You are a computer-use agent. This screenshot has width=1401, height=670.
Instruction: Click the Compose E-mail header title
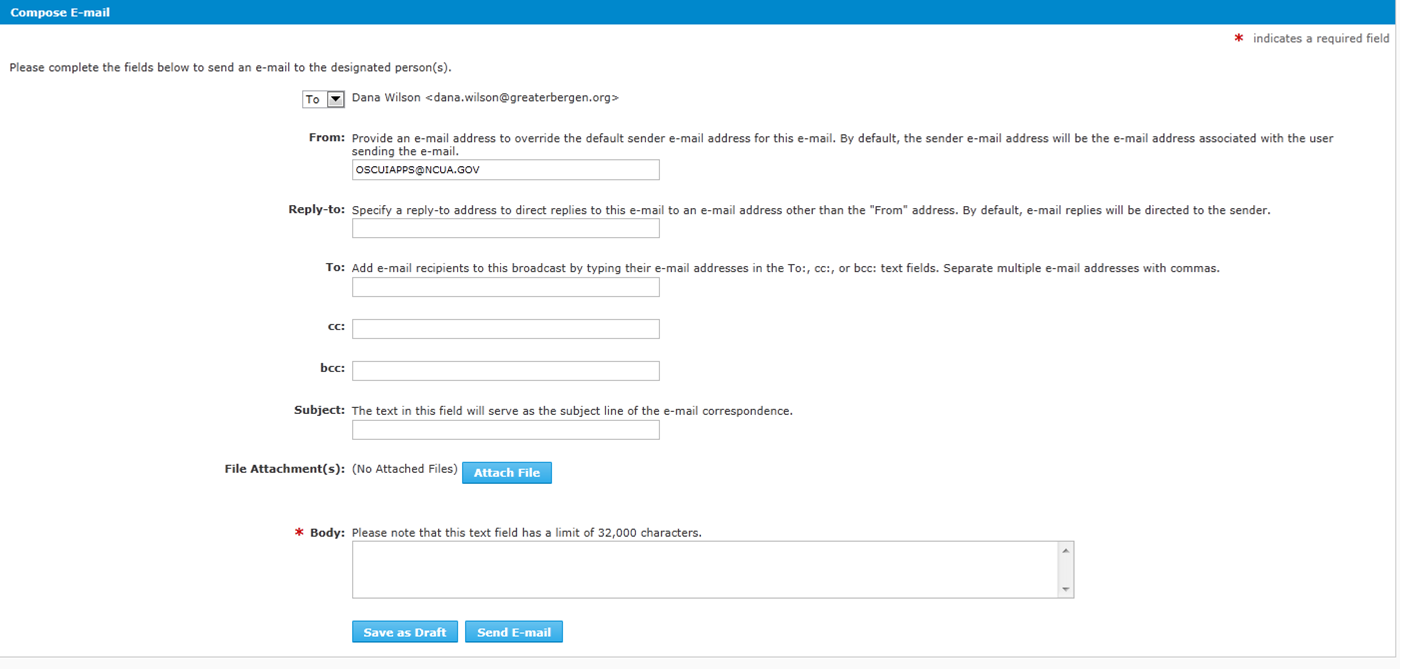(x=60, y=12)
